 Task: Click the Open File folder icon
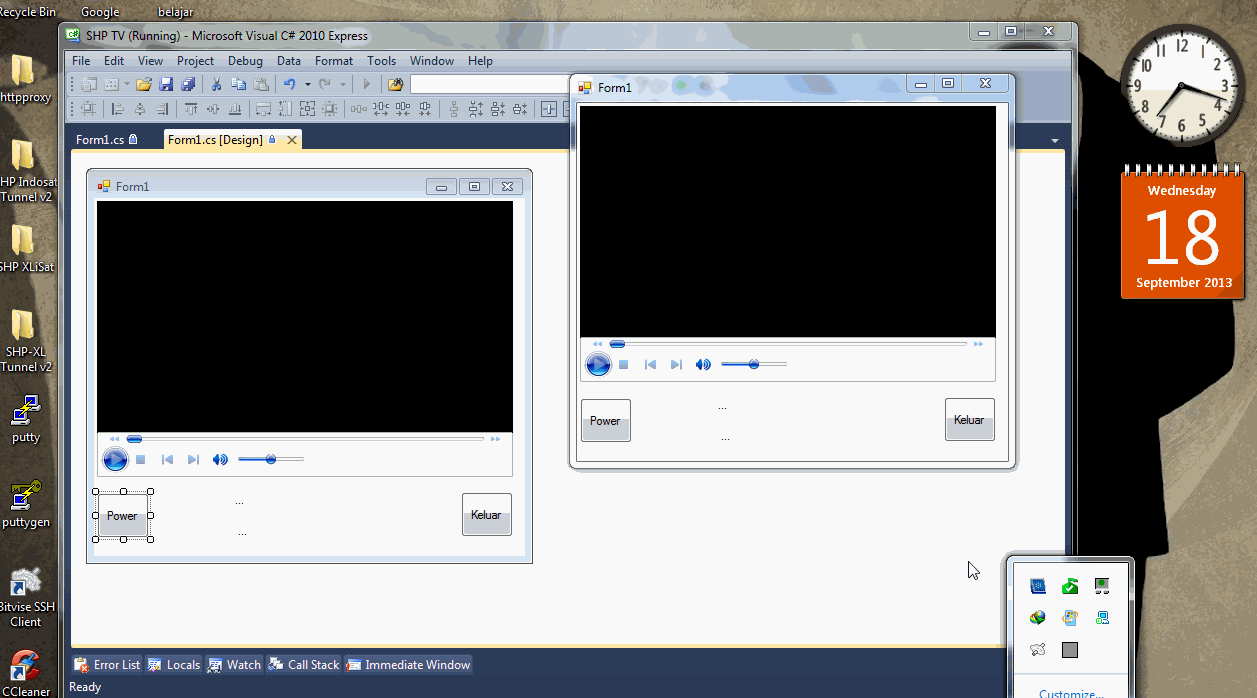point(144,85)
